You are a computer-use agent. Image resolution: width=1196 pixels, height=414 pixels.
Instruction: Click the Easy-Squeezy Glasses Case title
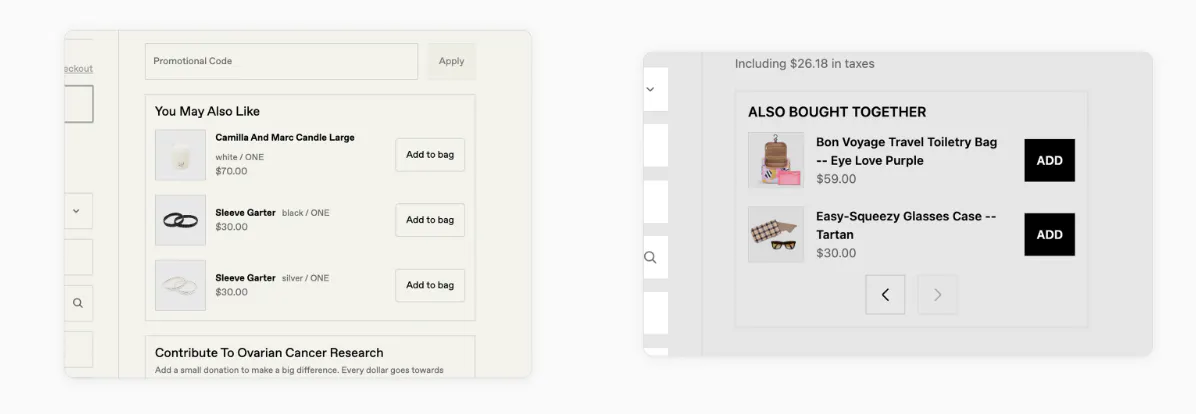coord(906,225)
